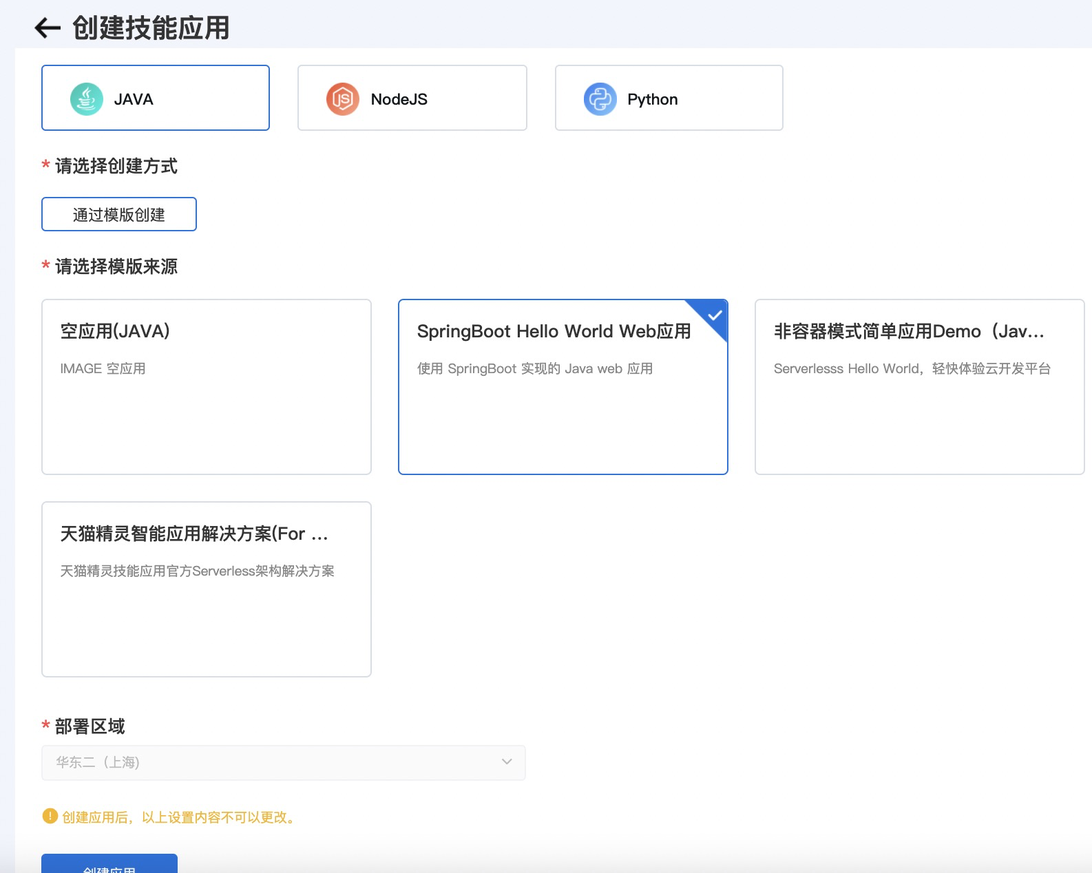Viewport: 1092px width, 873px height.
Task: Select 非容器模式简单应用Demo template card
Action: [x=919, y=387]
